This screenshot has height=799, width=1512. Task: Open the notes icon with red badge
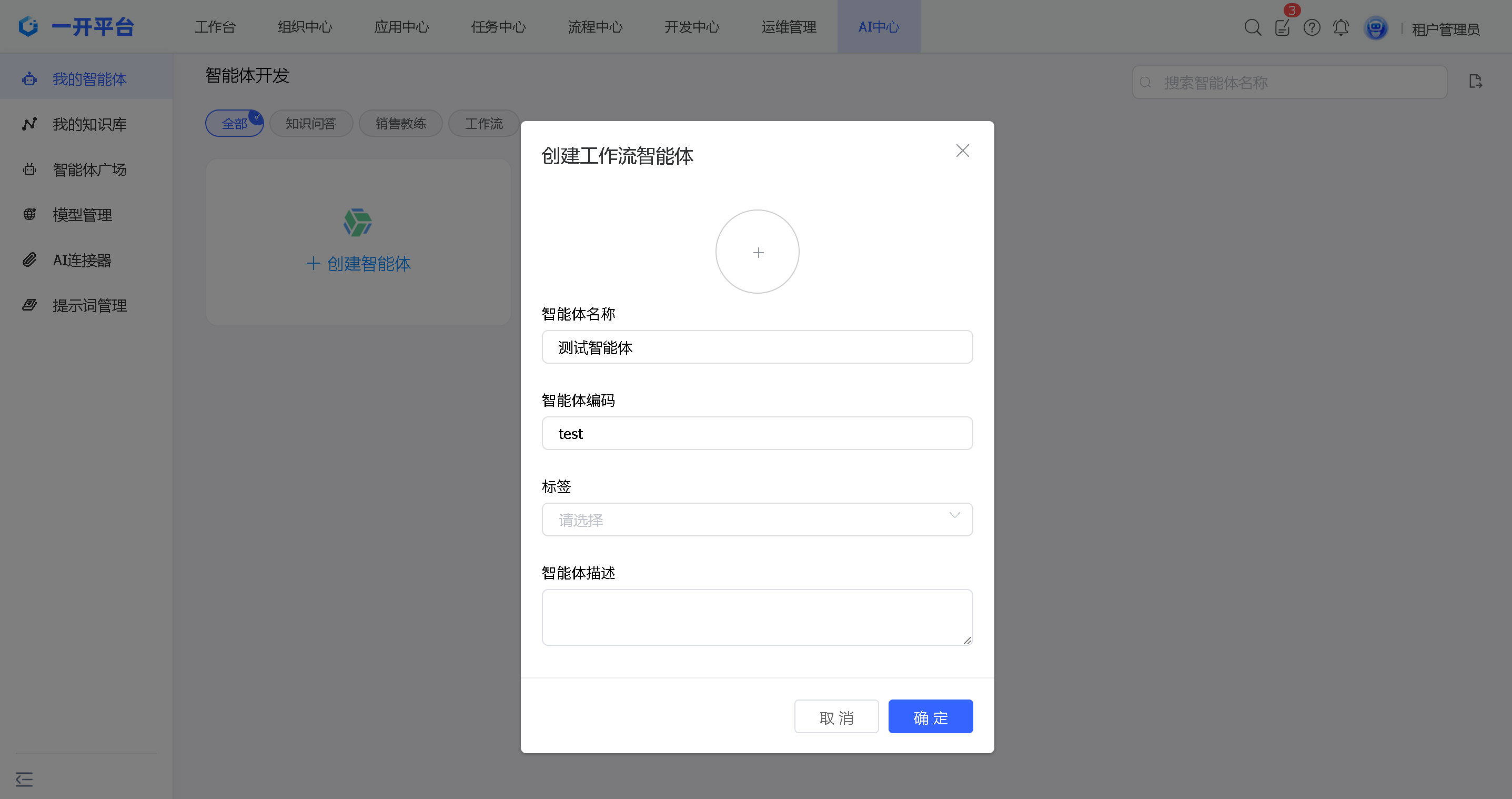[x=1282, y=27]
